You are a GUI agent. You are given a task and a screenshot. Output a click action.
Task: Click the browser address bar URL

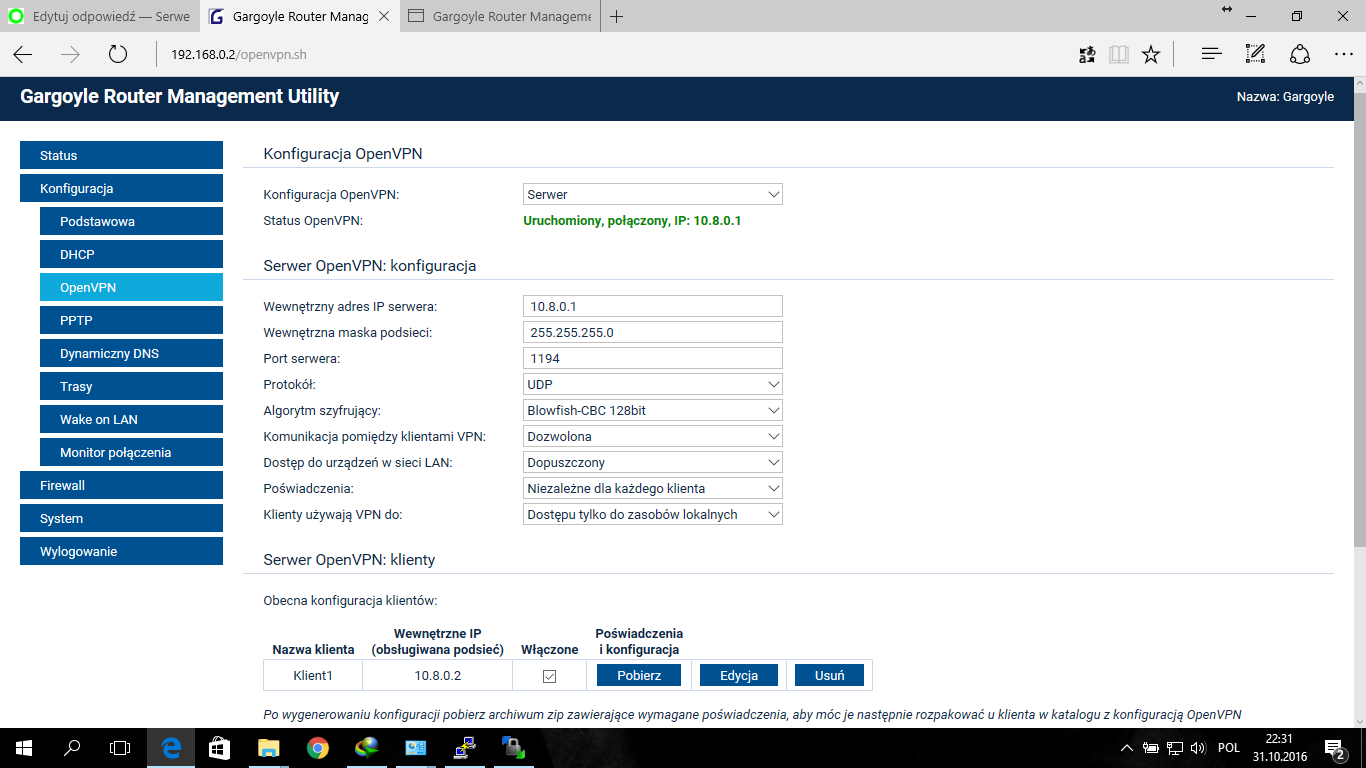(238, 54)
